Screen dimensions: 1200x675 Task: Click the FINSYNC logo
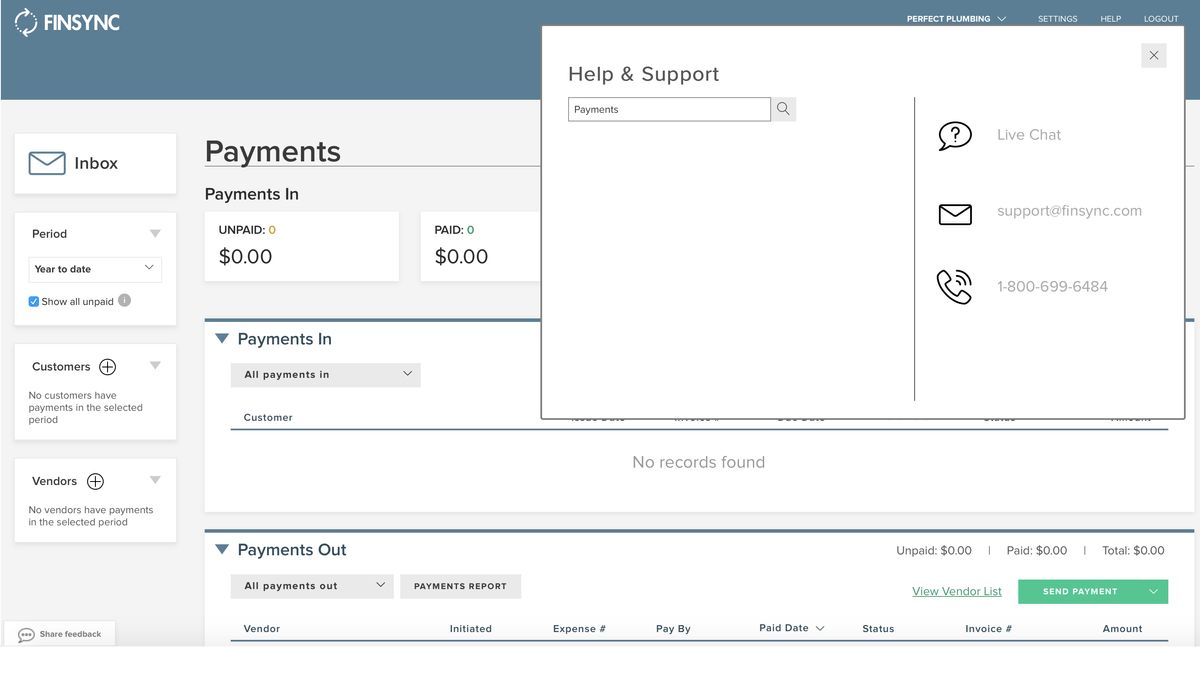(66, 21)
